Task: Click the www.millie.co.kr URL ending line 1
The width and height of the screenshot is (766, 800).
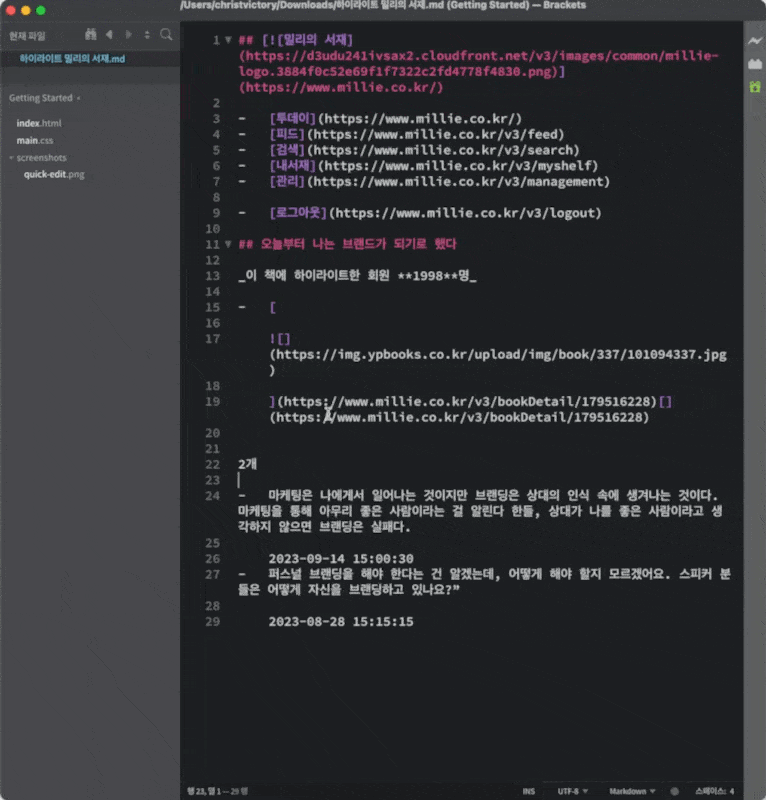Action: click(x=341, y=87)
